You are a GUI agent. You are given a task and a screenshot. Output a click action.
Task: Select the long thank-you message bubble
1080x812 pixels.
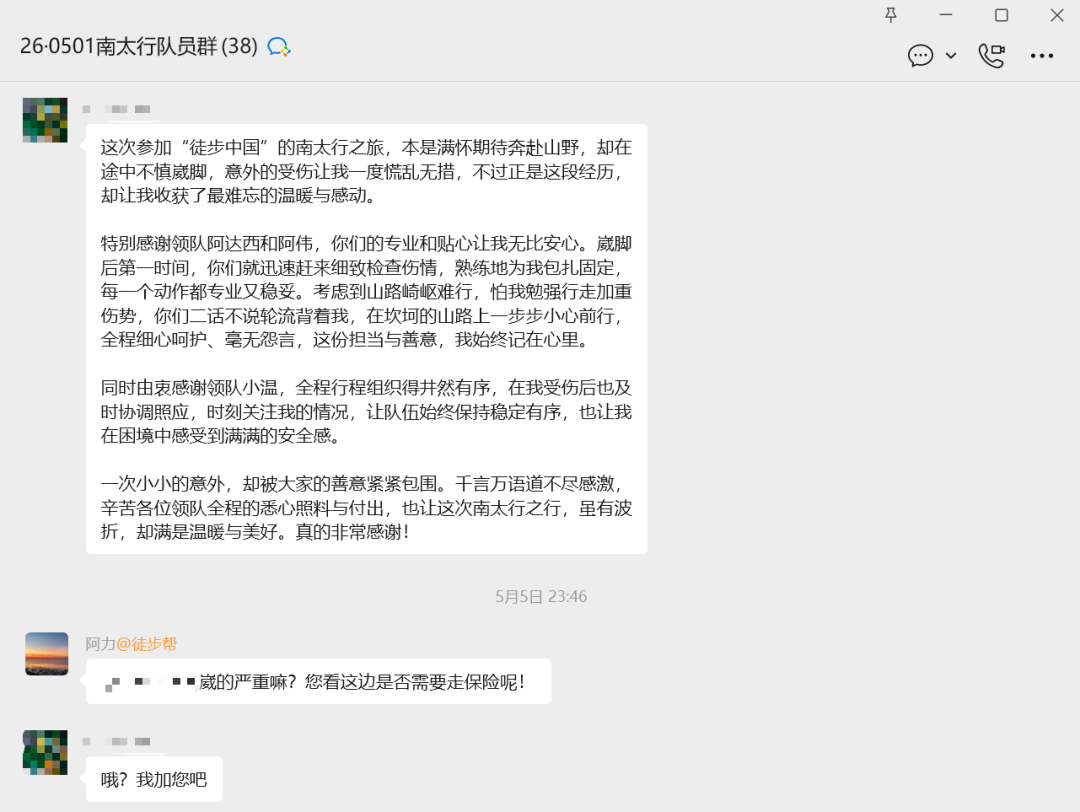pos(366,339)
